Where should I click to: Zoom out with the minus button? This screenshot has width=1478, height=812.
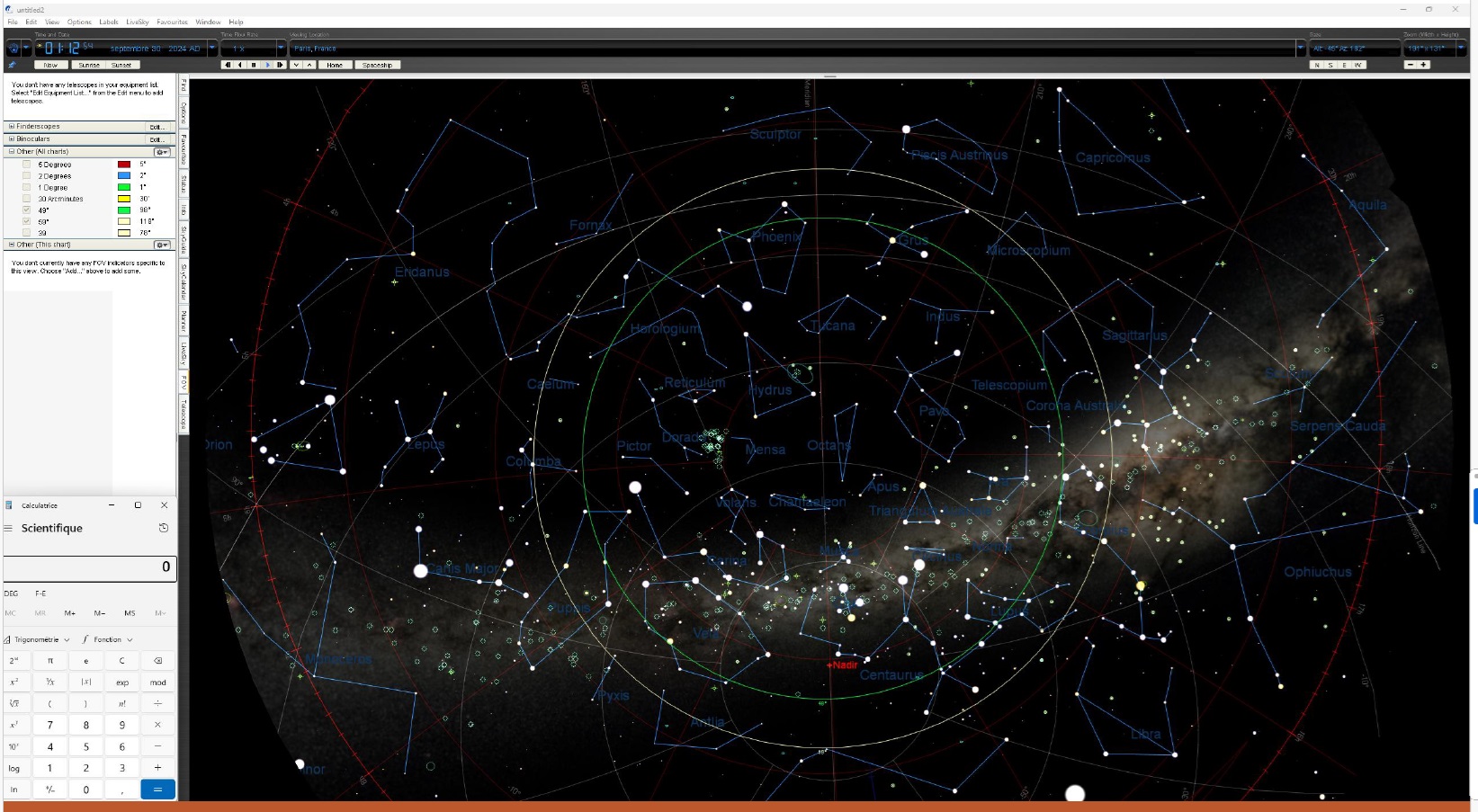1411,65
